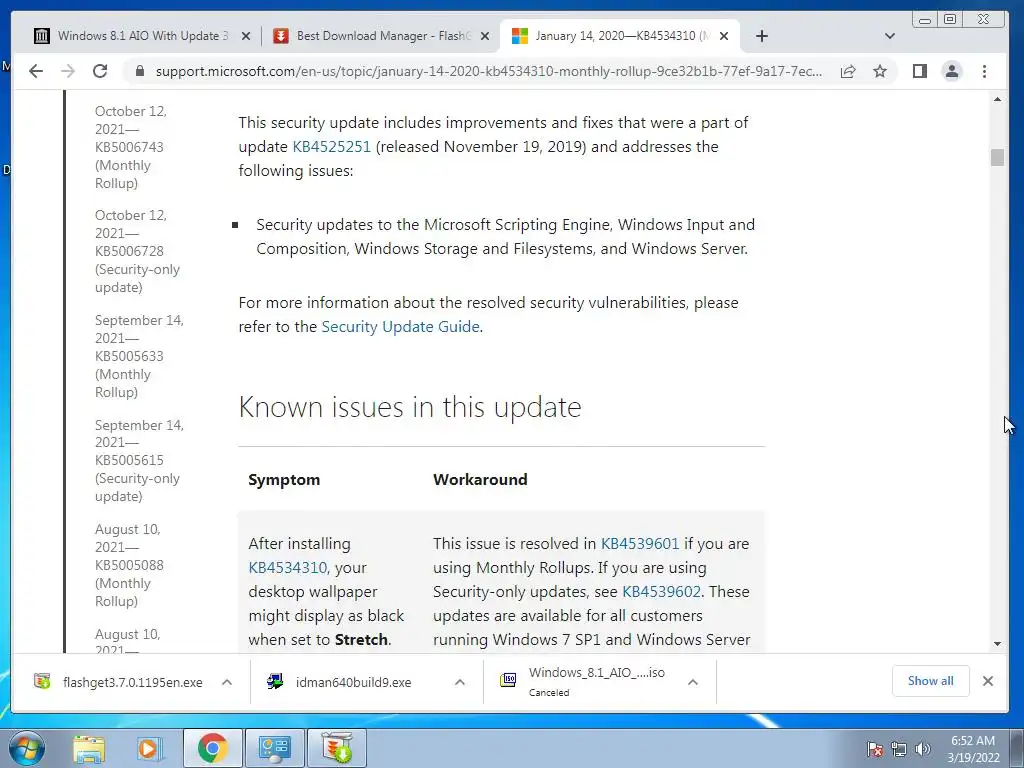Click the forward navigation arrow

coord(68,71)
